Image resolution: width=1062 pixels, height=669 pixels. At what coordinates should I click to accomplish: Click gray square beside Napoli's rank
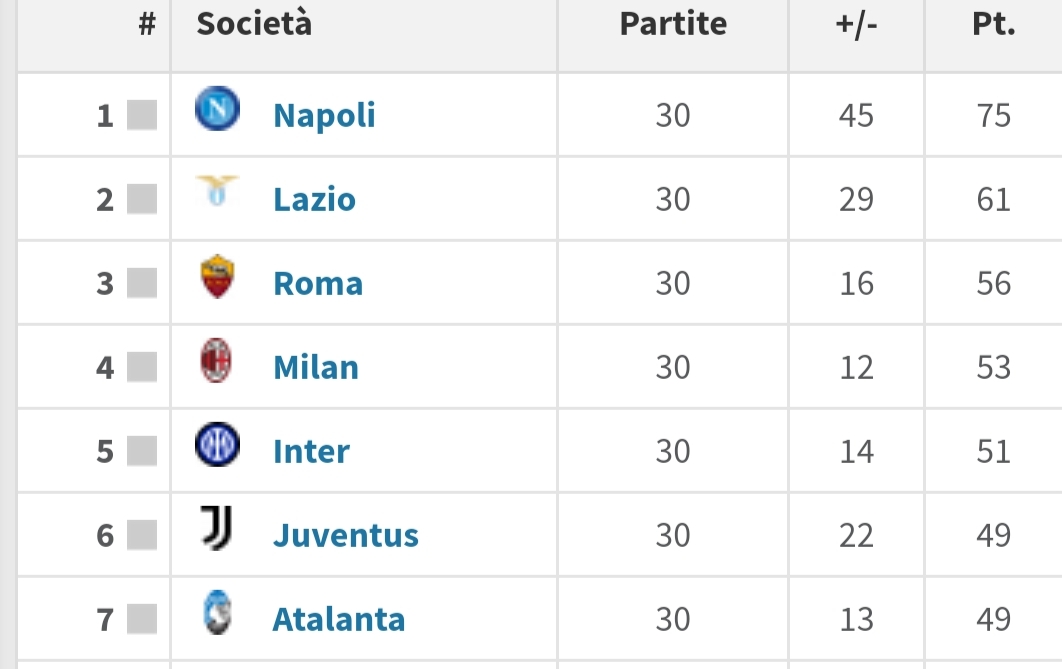[142, 116]
